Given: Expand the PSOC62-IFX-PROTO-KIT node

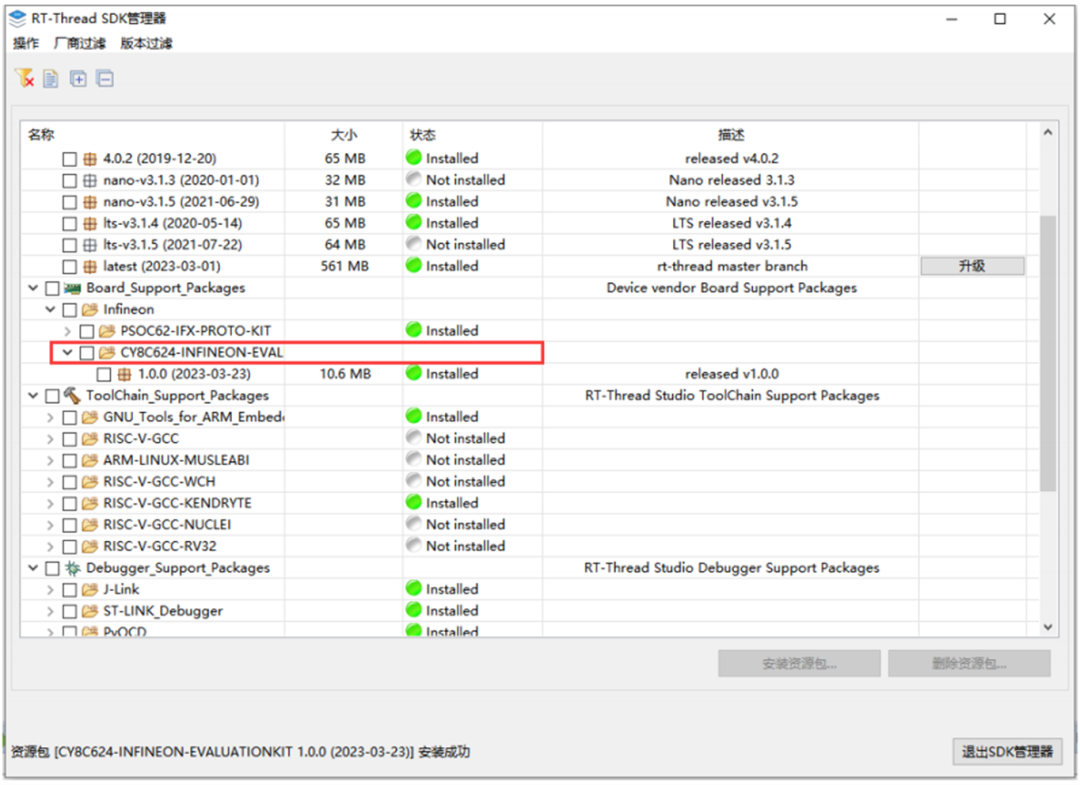Looking at the screenshot, I should point(68,331).
